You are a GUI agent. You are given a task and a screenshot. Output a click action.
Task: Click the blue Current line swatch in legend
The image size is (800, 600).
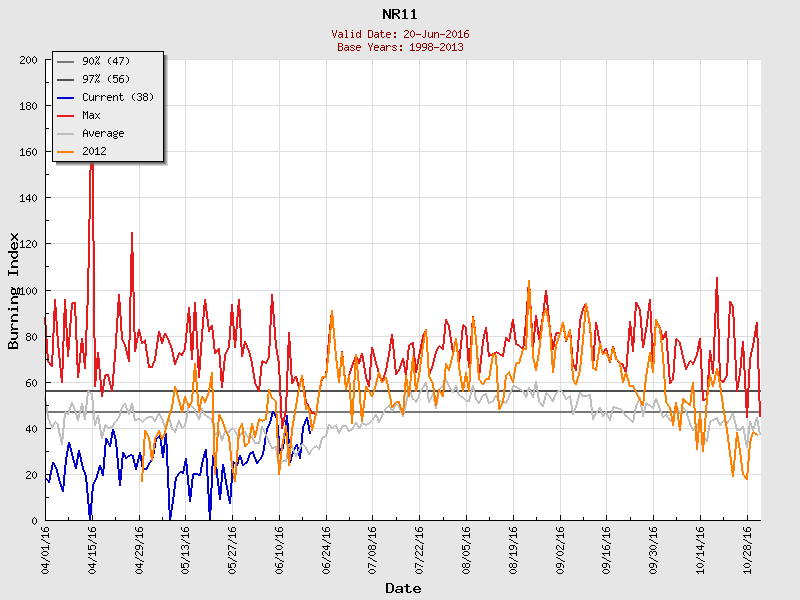click(67, 97)
